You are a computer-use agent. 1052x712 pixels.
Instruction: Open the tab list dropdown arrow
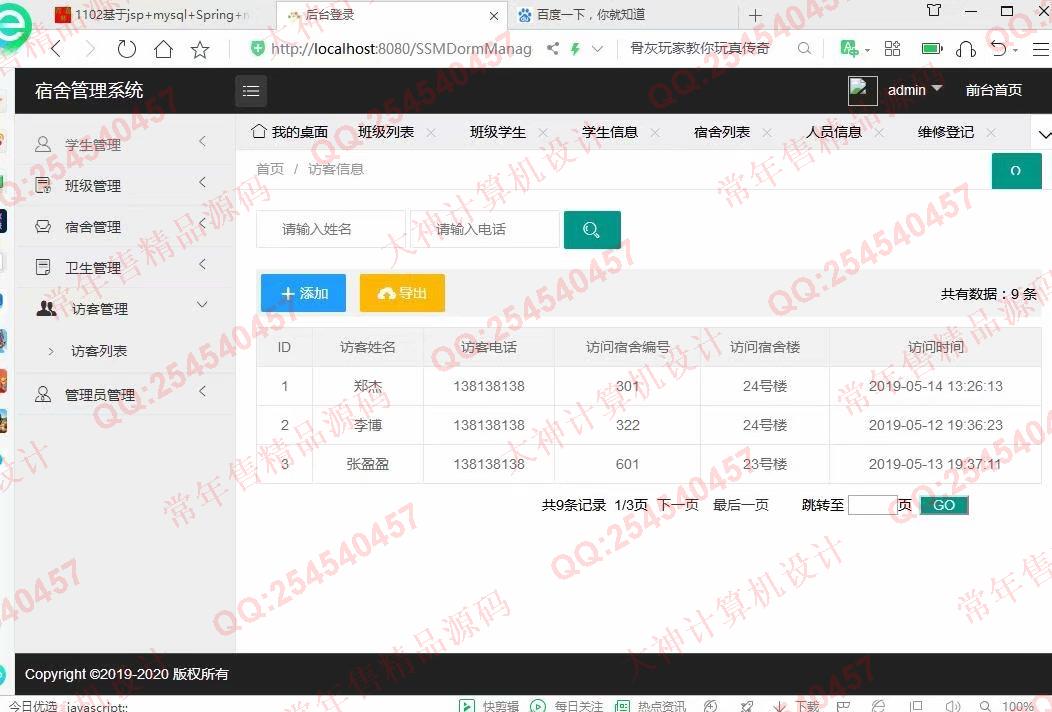tap(1044, 134)
